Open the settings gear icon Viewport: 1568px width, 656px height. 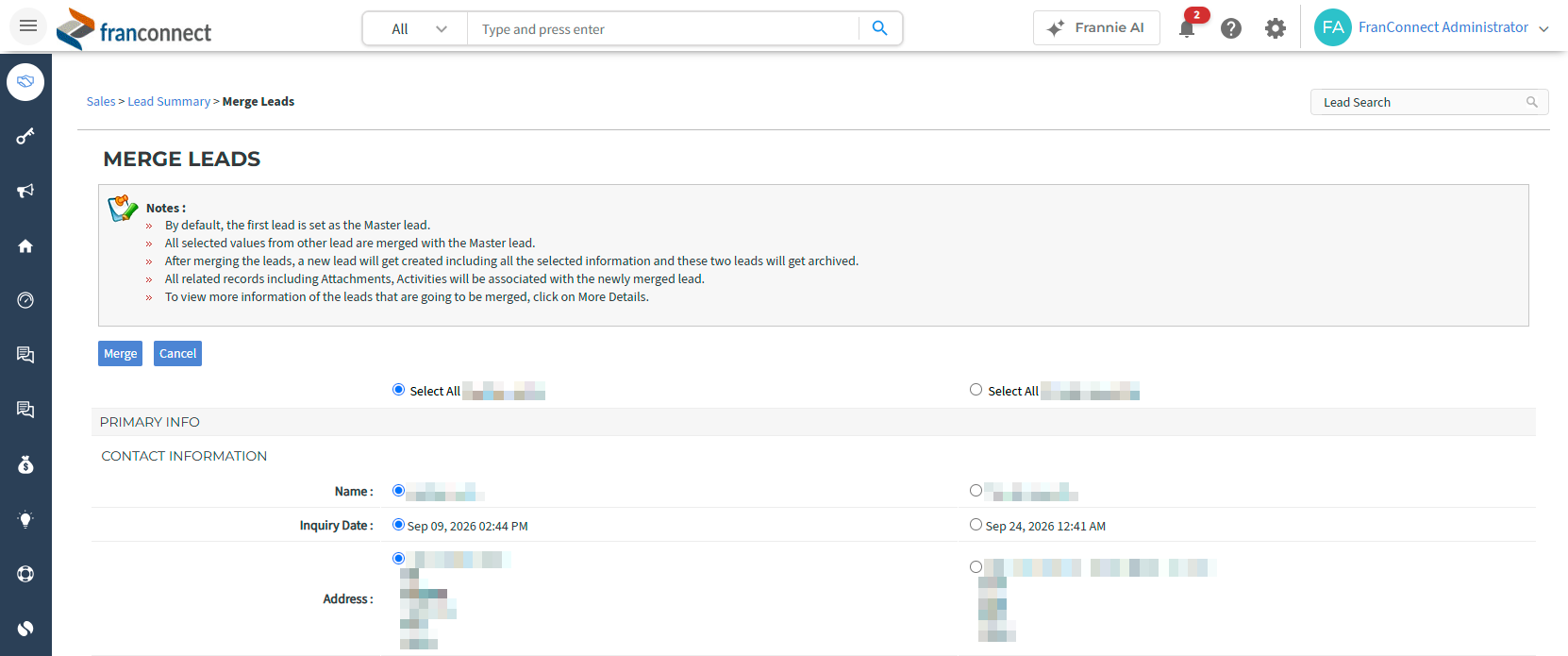(1276, 28)
